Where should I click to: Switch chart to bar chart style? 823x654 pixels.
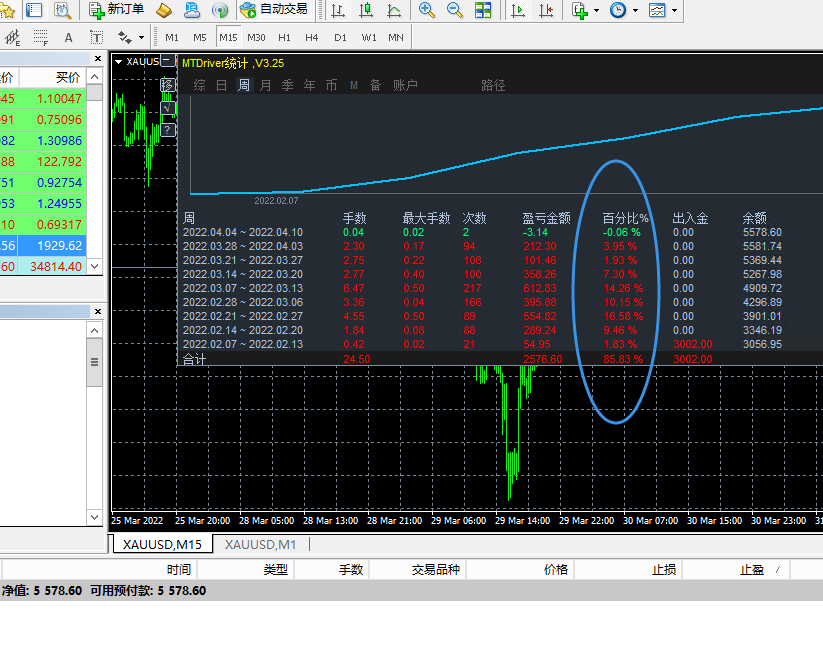coord(338,10)
